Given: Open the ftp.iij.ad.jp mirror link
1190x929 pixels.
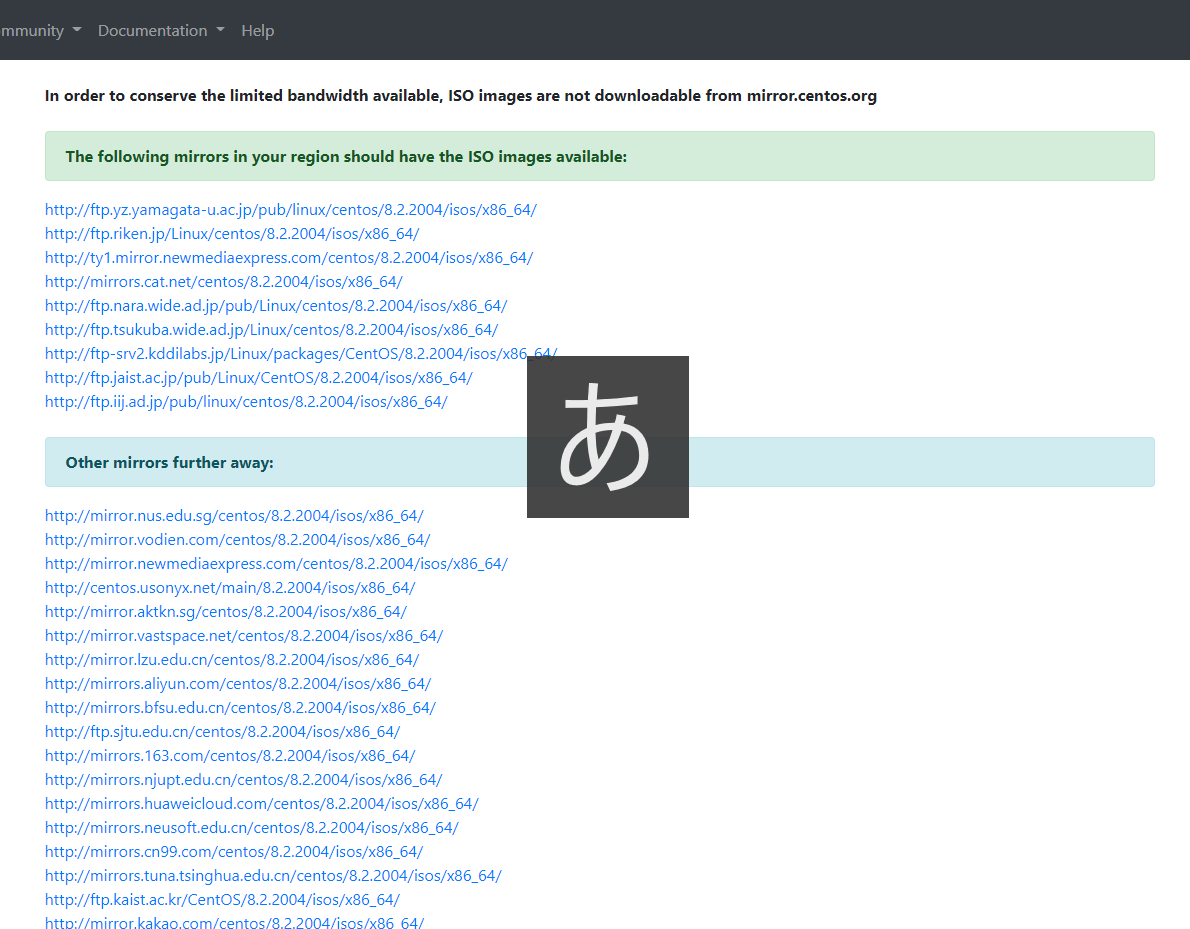Looking at the screenshot, I should (x=246, y=402).
